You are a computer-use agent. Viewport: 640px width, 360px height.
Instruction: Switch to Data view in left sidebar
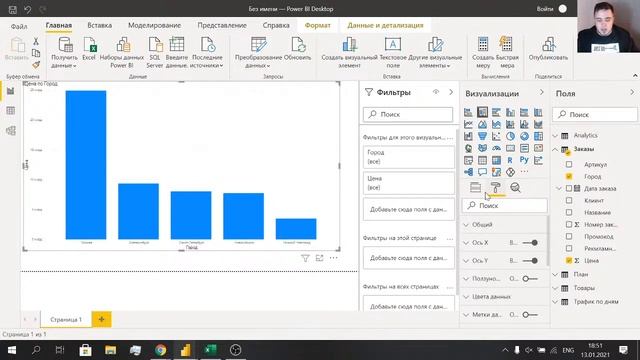point(11,111)
